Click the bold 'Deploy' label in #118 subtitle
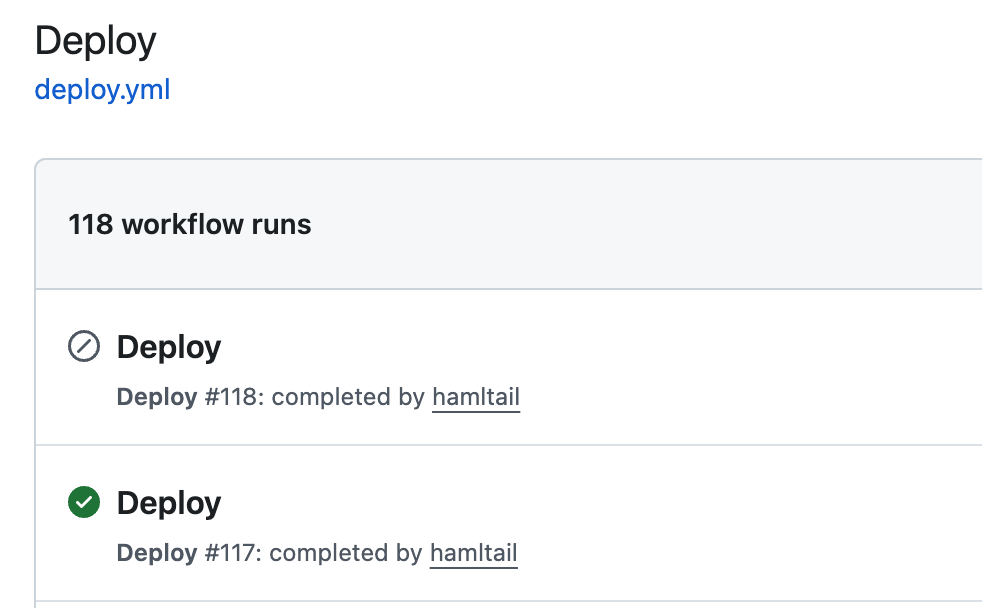Image resolution: width=982 pixels, height=608 pixels. (x=156, y=397)
